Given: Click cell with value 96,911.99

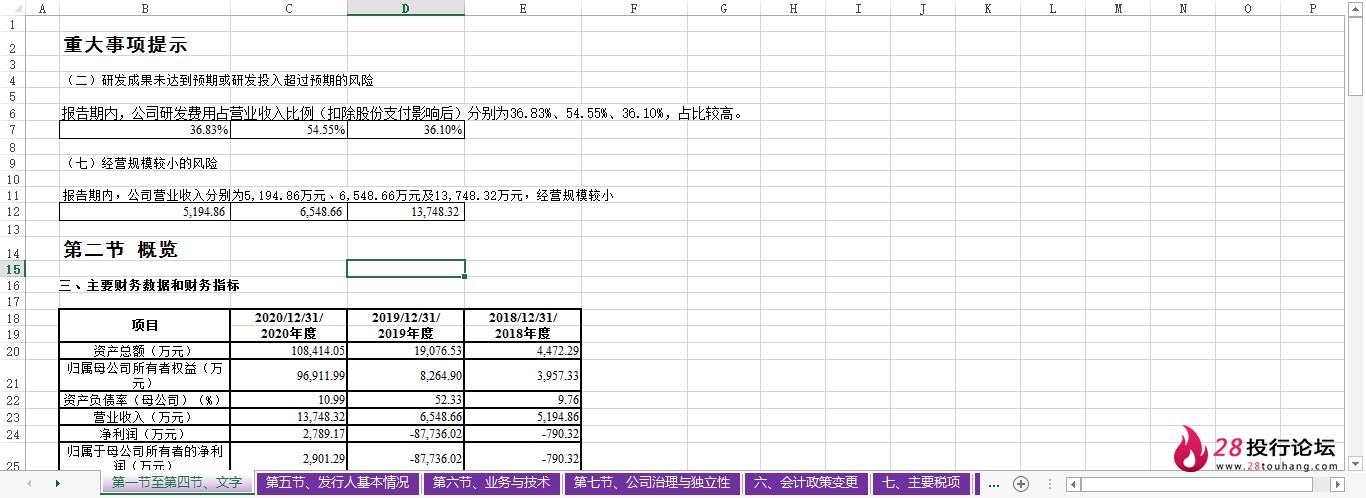Looking at the screenshot, I should click(289, 375).
